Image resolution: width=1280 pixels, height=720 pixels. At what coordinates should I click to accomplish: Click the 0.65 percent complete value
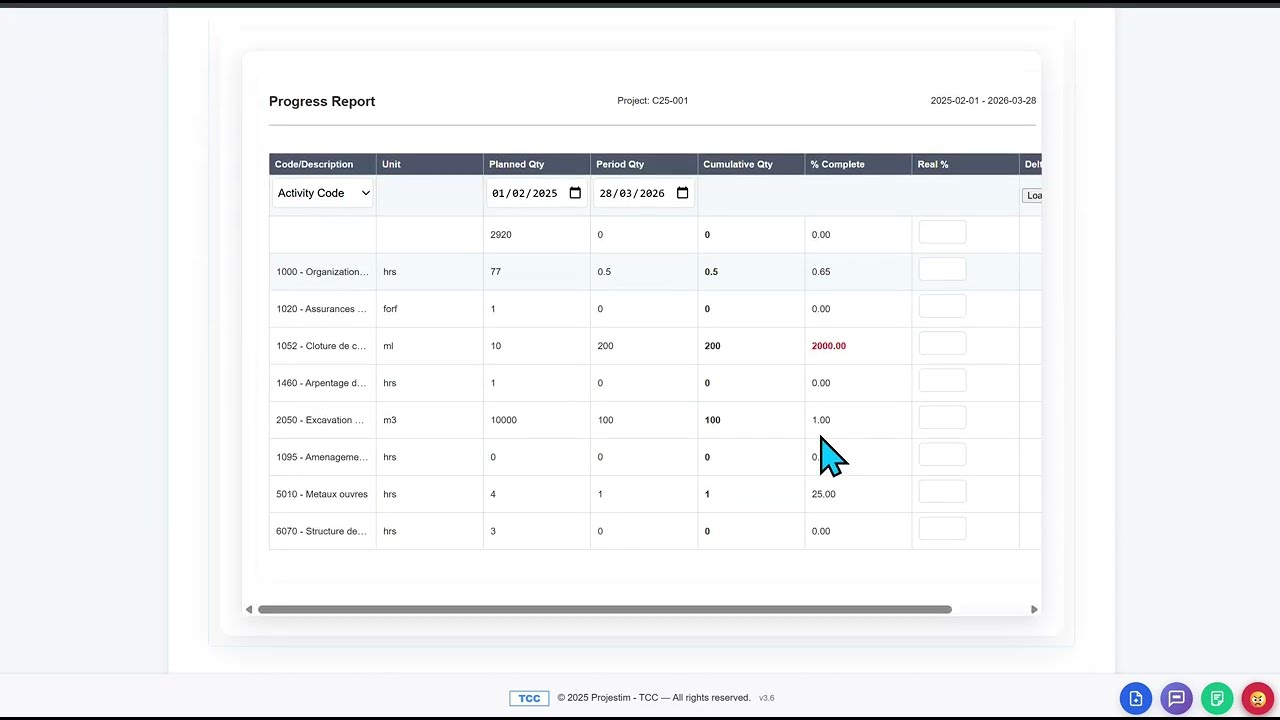(x=821, y=272)
